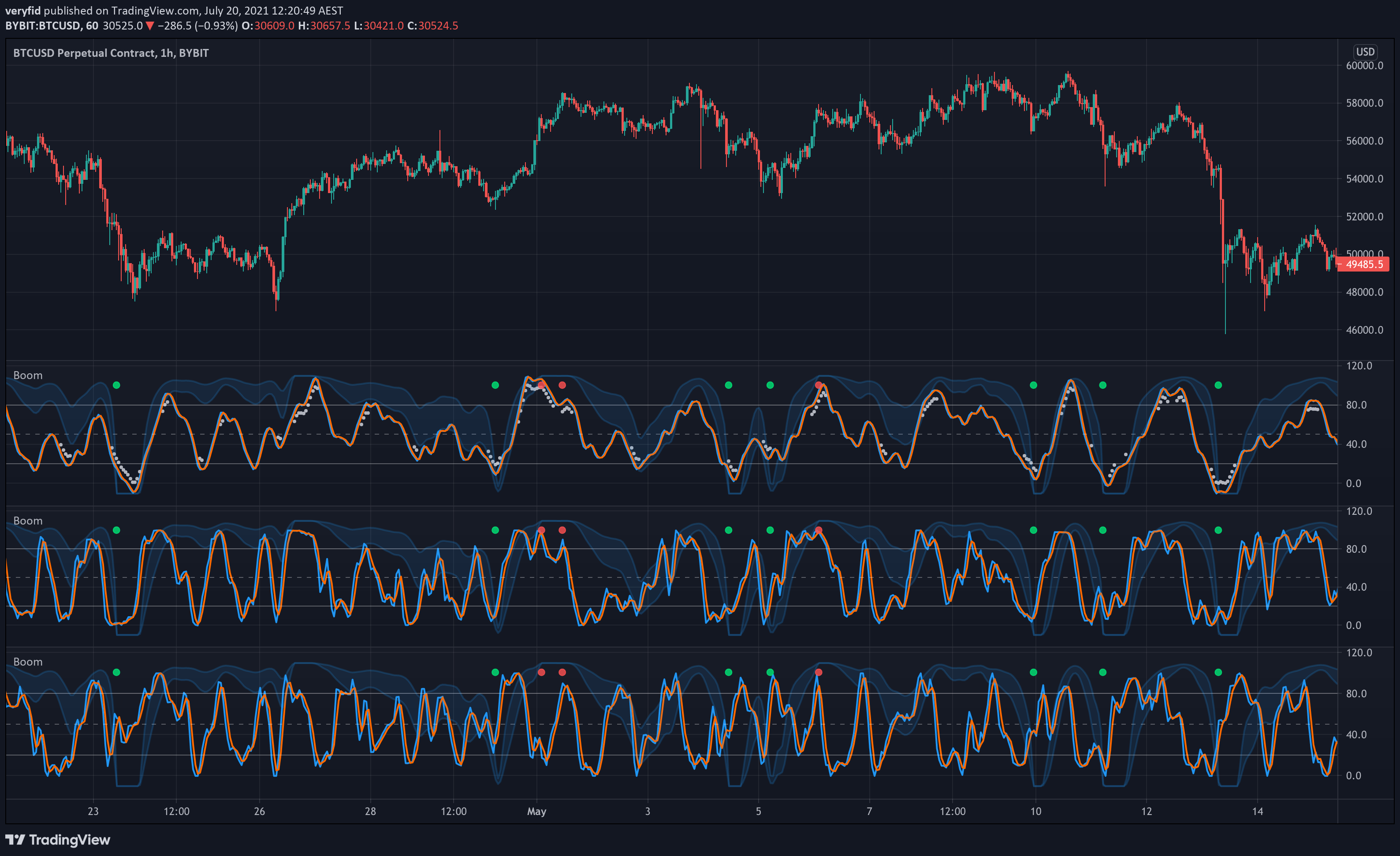Click the 28 date label on the time axis

[x=370, y=811]
